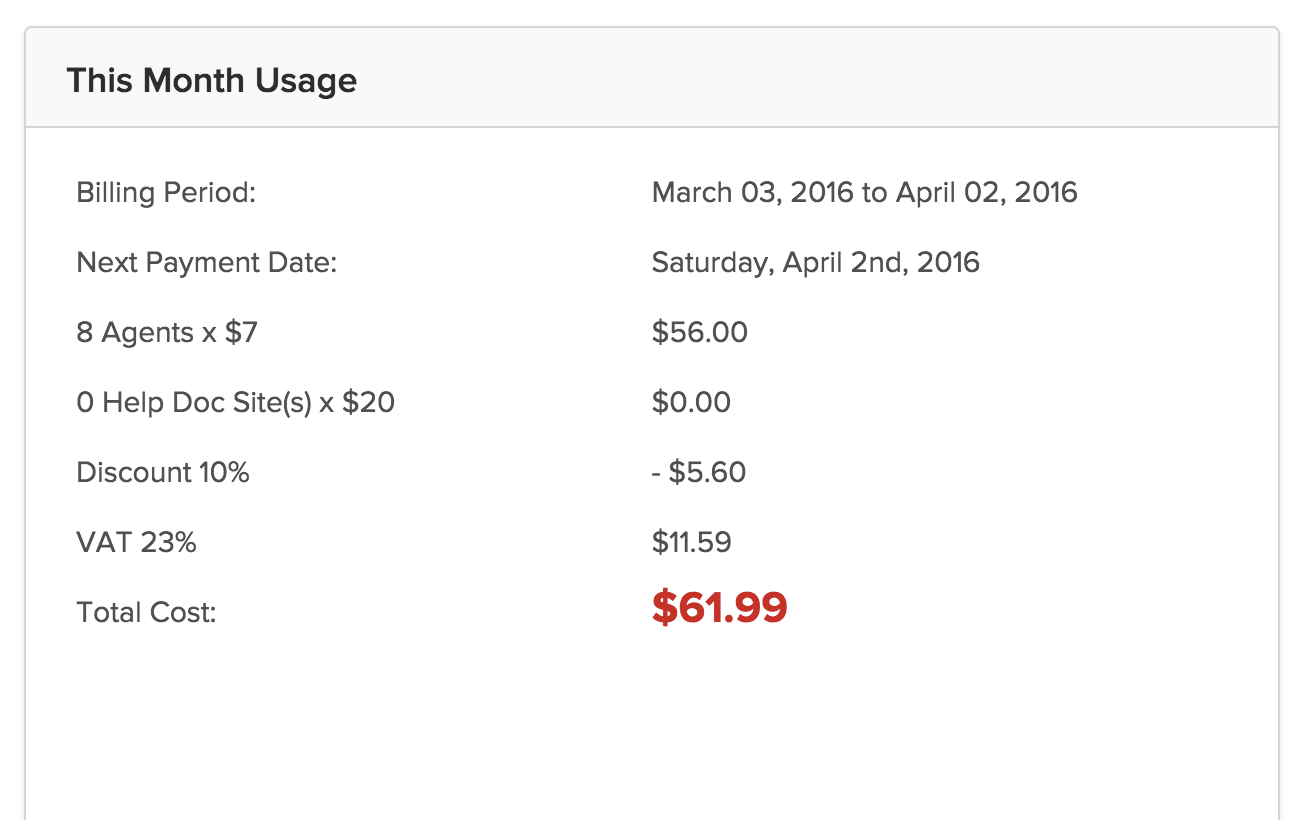Click the VAT 23% label

tap(136, 542)
